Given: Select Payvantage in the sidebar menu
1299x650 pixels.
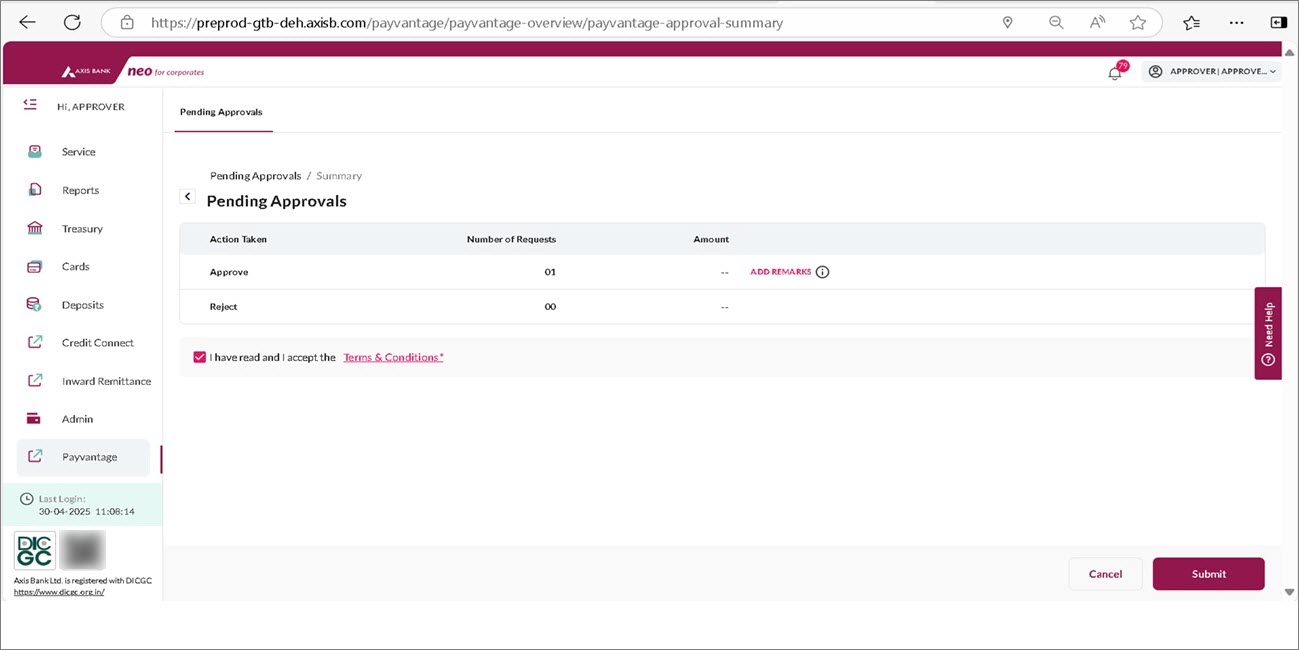Looking at the screenshot, I should [84, 457].
